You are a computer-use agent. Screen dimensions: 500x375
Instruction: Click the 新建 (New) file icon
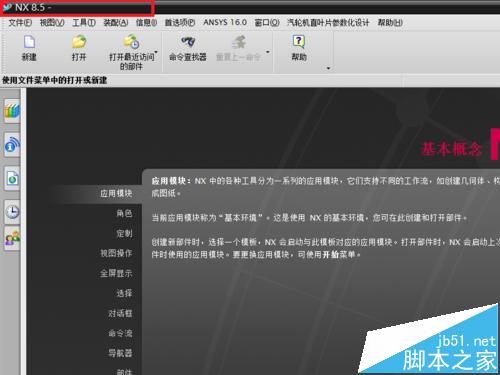[x=29, y=42]
